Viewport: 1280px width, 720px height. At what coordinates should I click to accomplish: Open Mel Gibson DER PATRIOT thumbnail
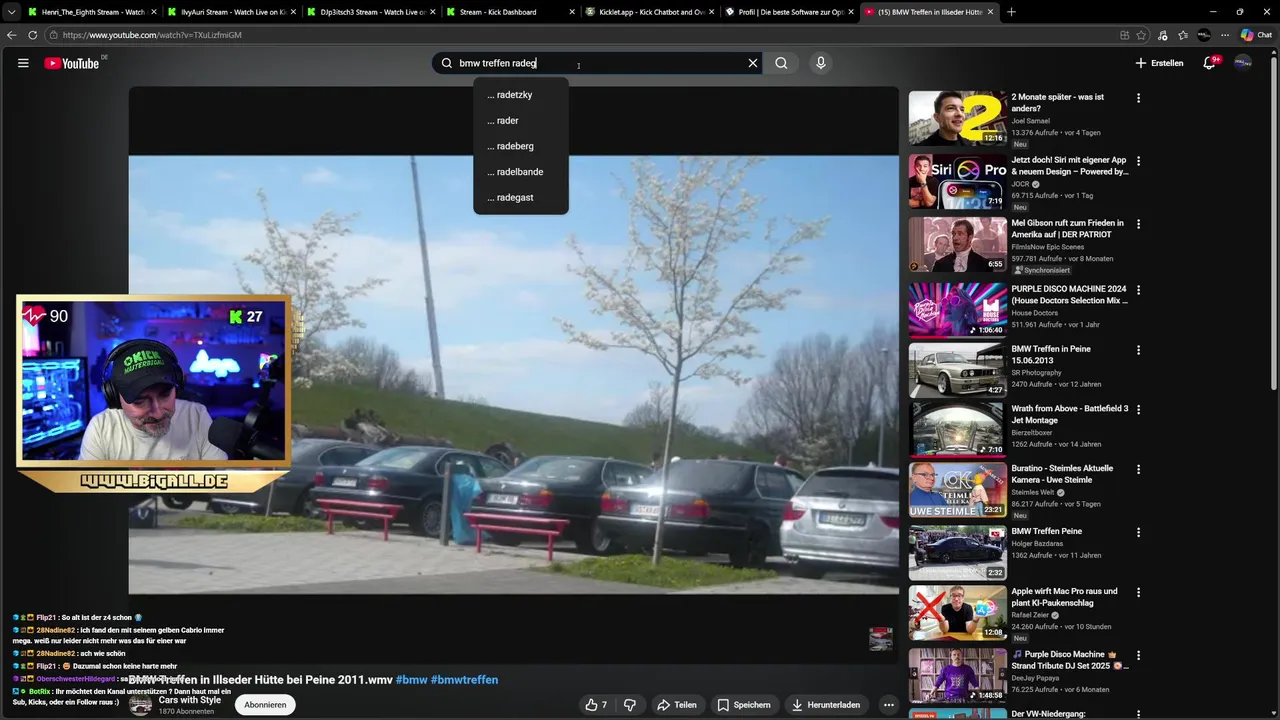[957, 244]
